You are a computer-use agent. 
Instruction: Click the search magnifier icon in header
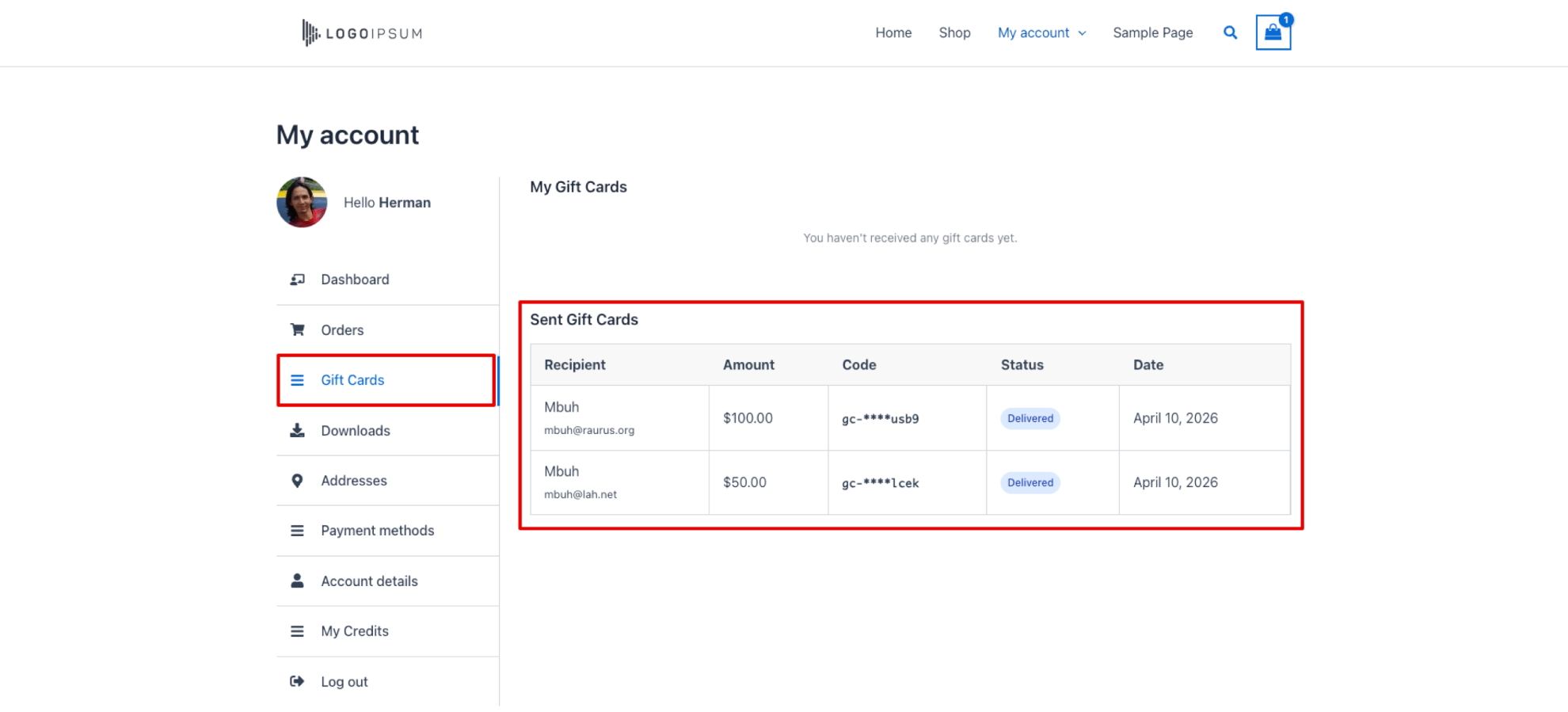(x=1230, y=32)
